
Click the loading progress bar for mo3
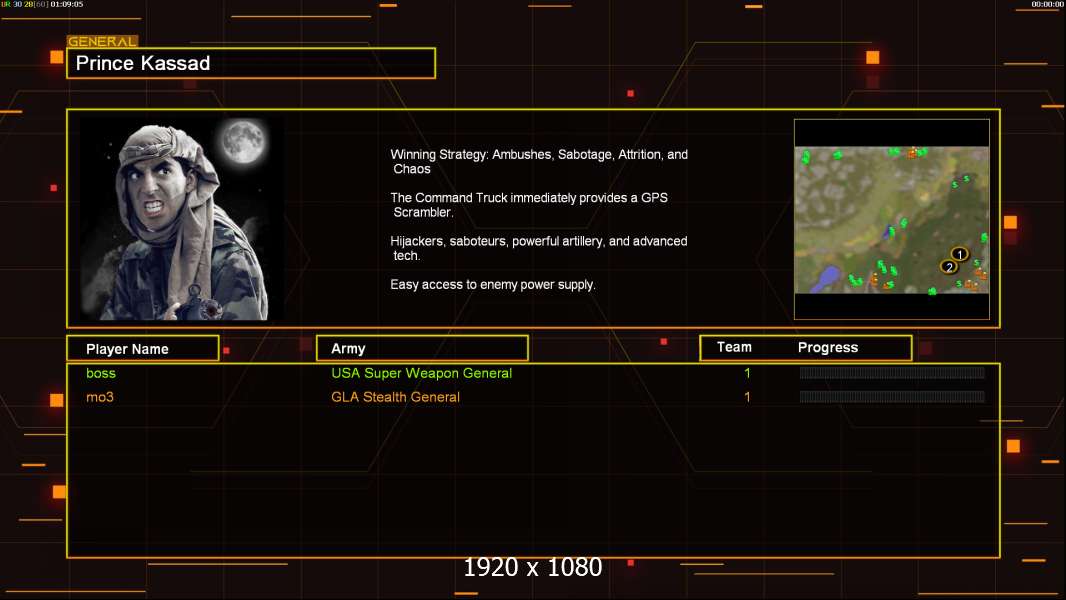point(892,396)
